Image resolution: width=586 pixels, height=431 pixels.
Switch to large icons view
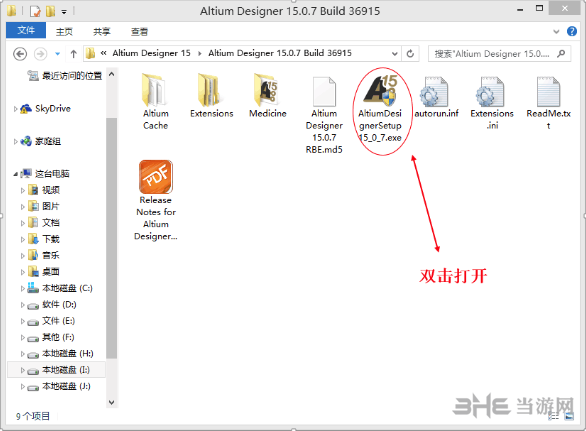click(x=569, y=415)
